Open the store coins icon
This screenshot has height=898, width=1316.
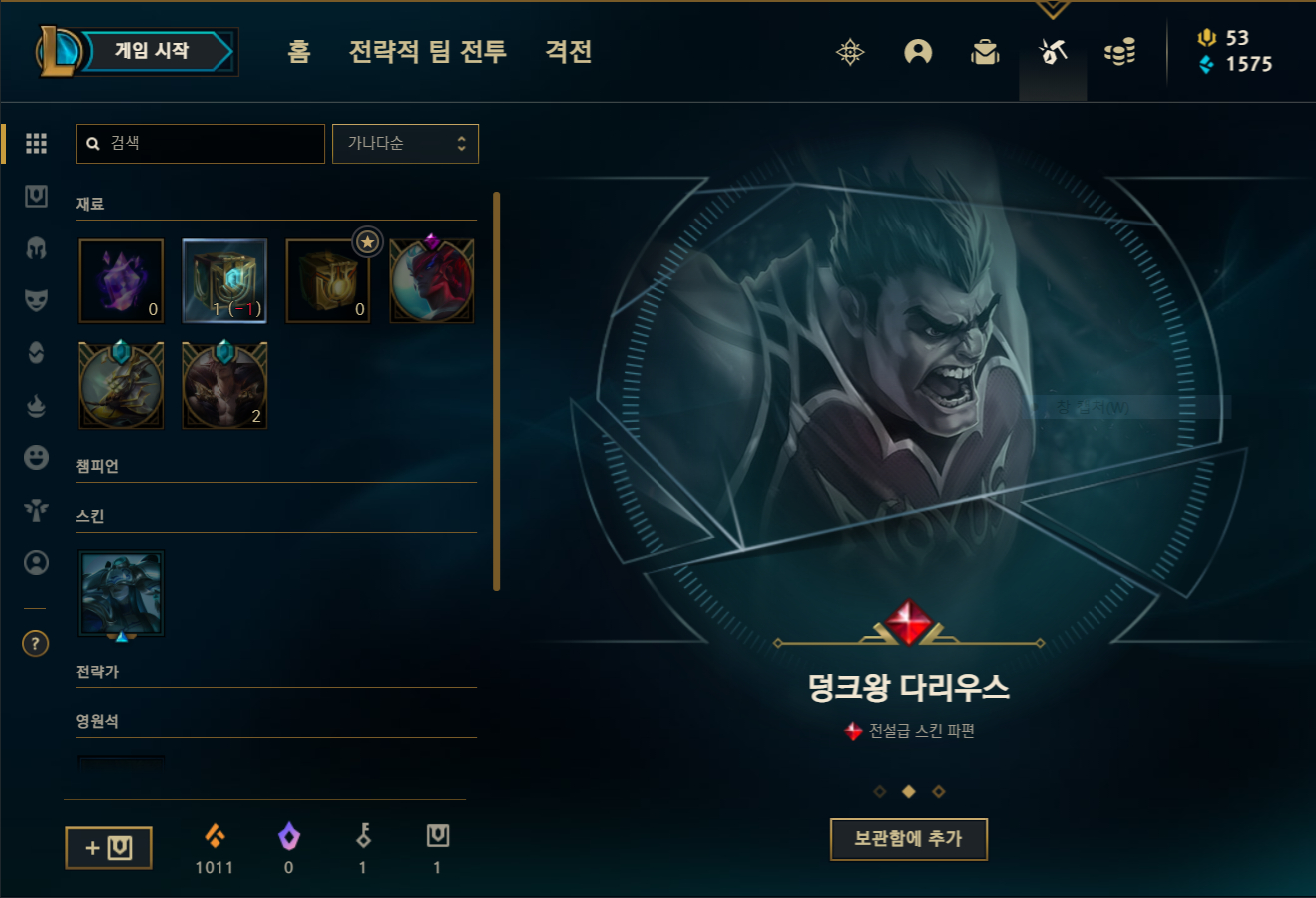(1119, 52)
